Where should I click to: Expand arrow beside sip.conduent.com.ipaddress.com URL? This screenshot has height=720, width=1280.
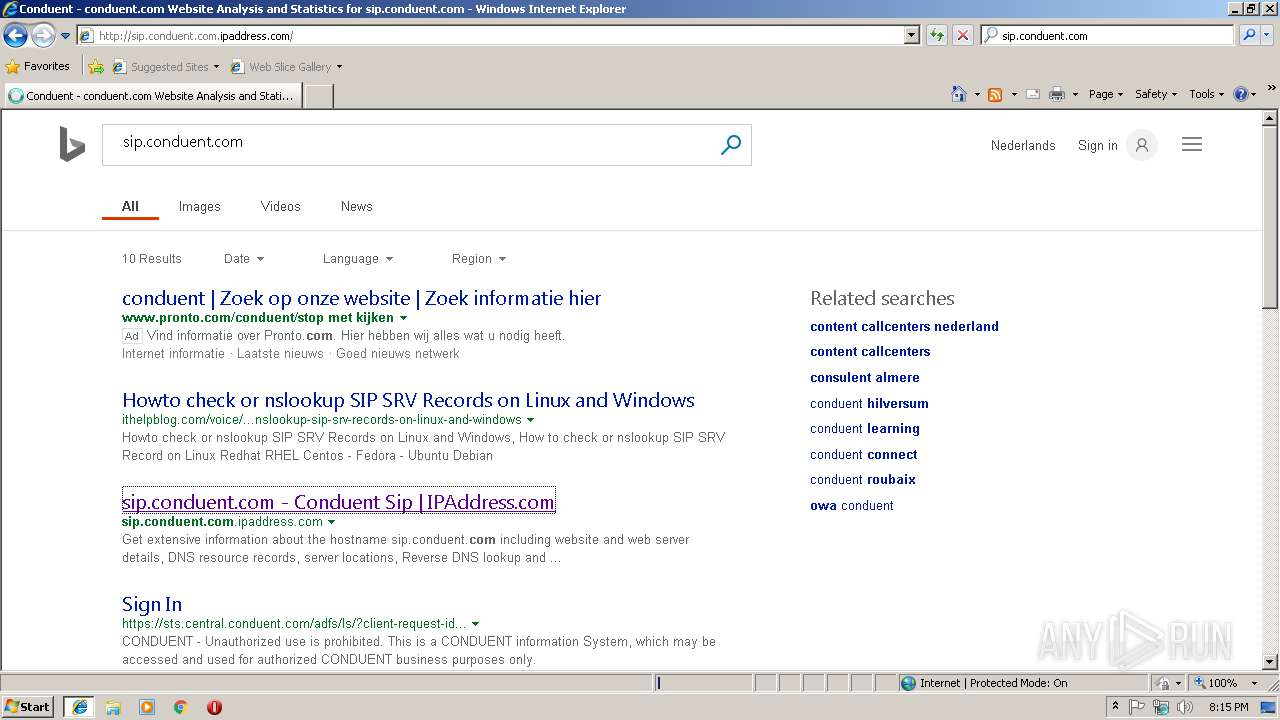tap(331, 522)
